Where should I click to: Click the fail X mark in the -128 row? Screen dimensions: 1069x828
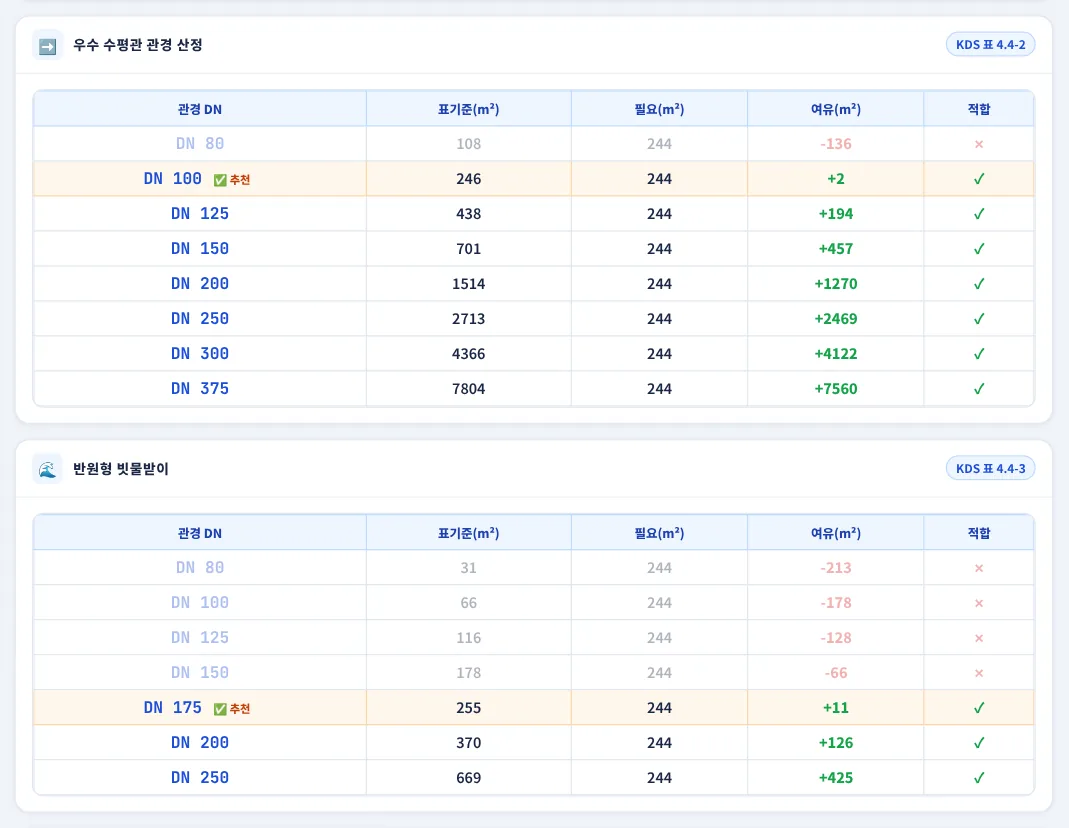tap(979, 638)
